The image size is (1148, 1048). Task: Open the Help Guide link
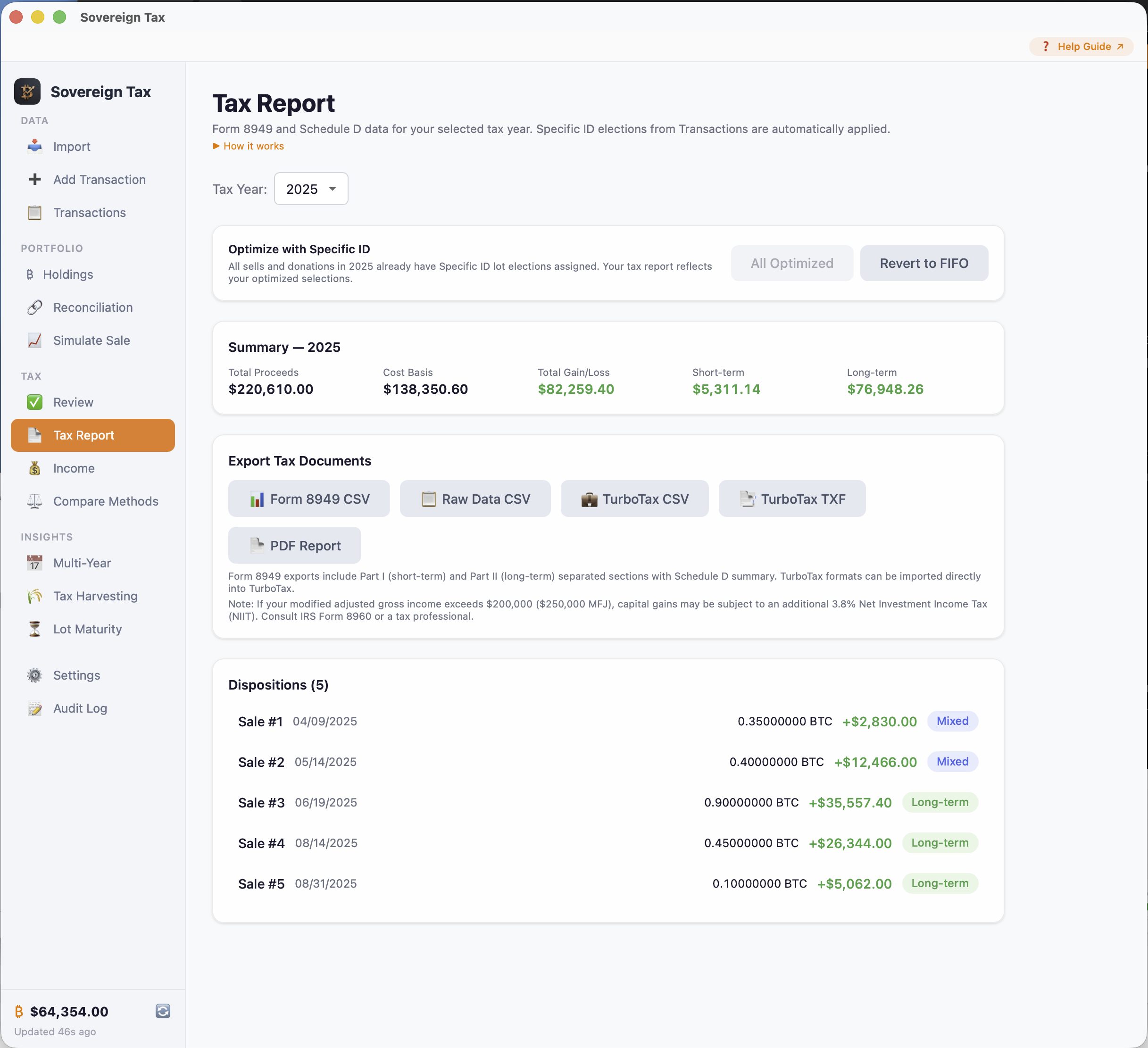(x=1081, y=46)
